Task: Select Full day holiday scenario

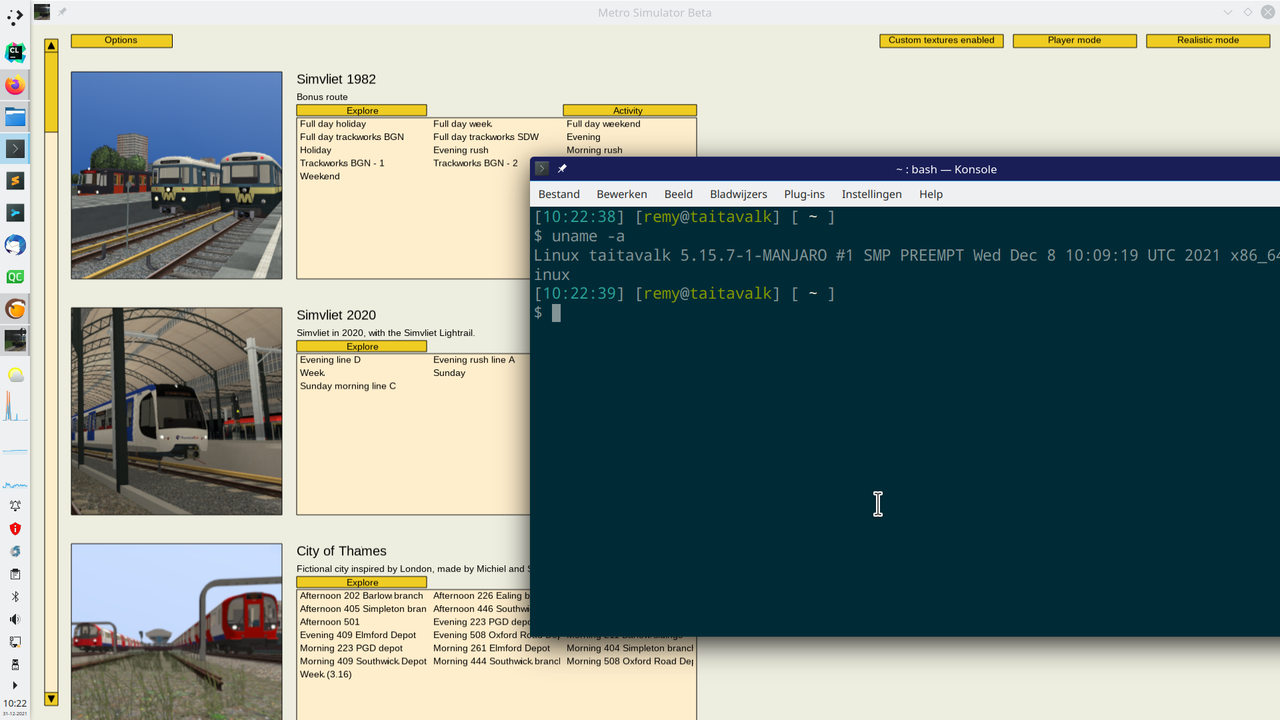Action: (333, 124)
